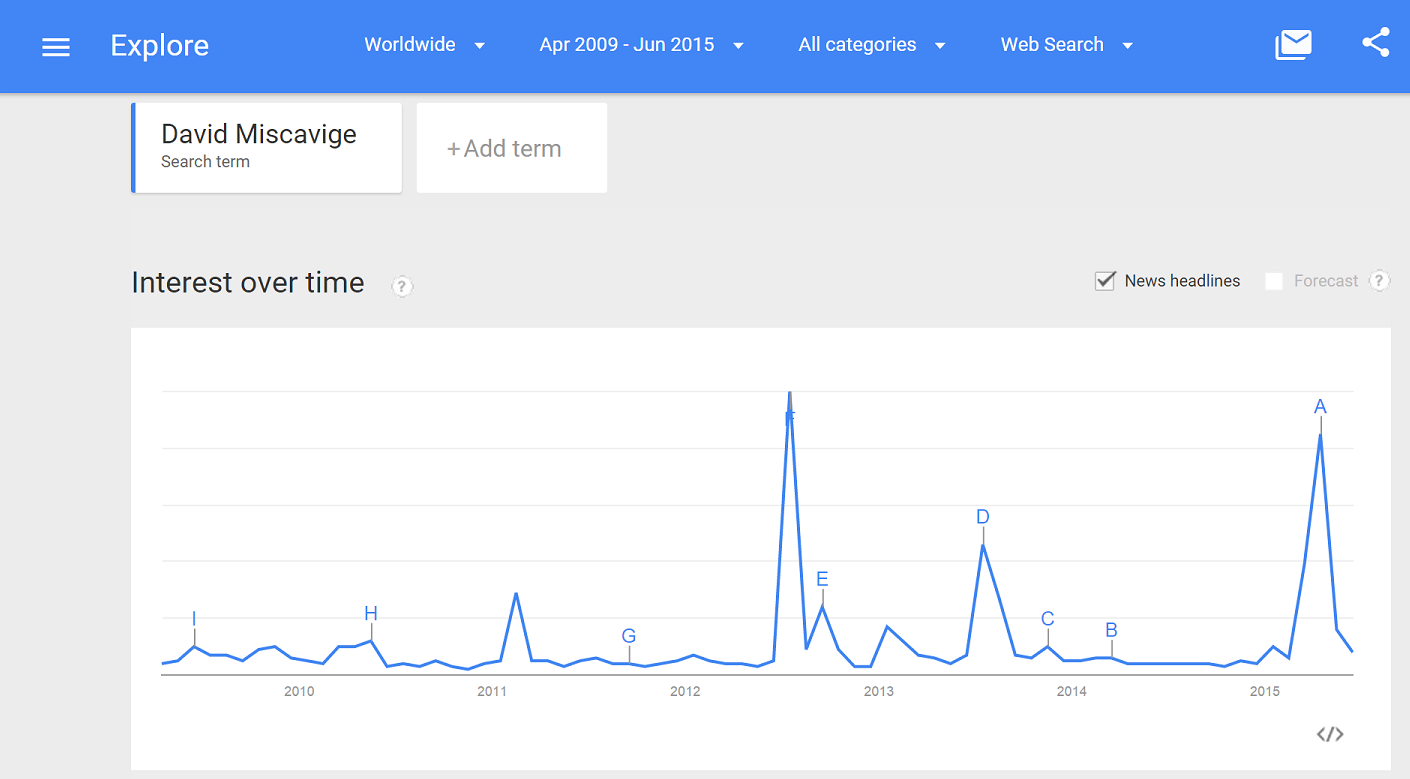Uncheck the News headlines checkbox

click(1105, 281)
